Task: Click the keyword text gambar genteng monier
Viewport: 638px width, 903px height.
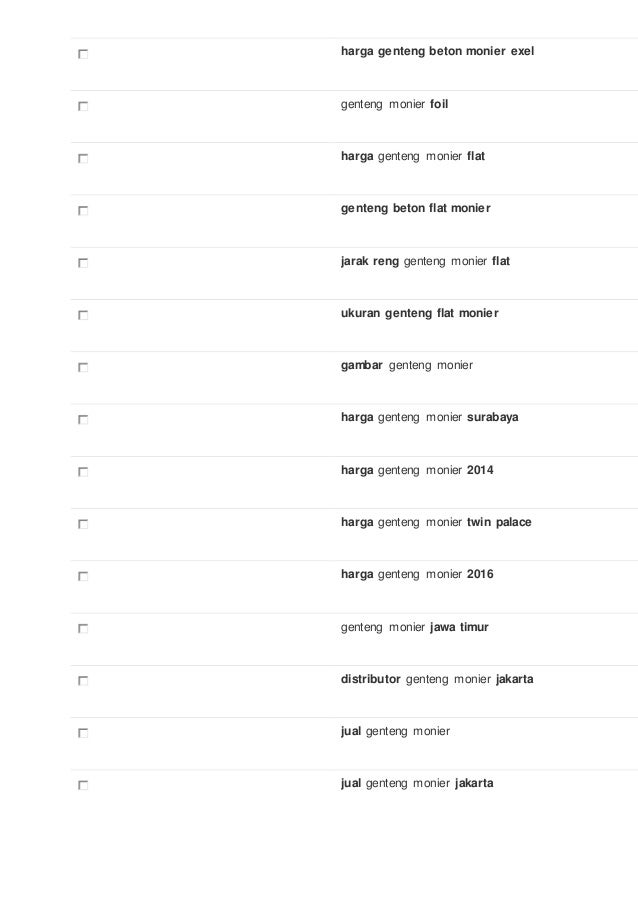Action: point(407,366)
